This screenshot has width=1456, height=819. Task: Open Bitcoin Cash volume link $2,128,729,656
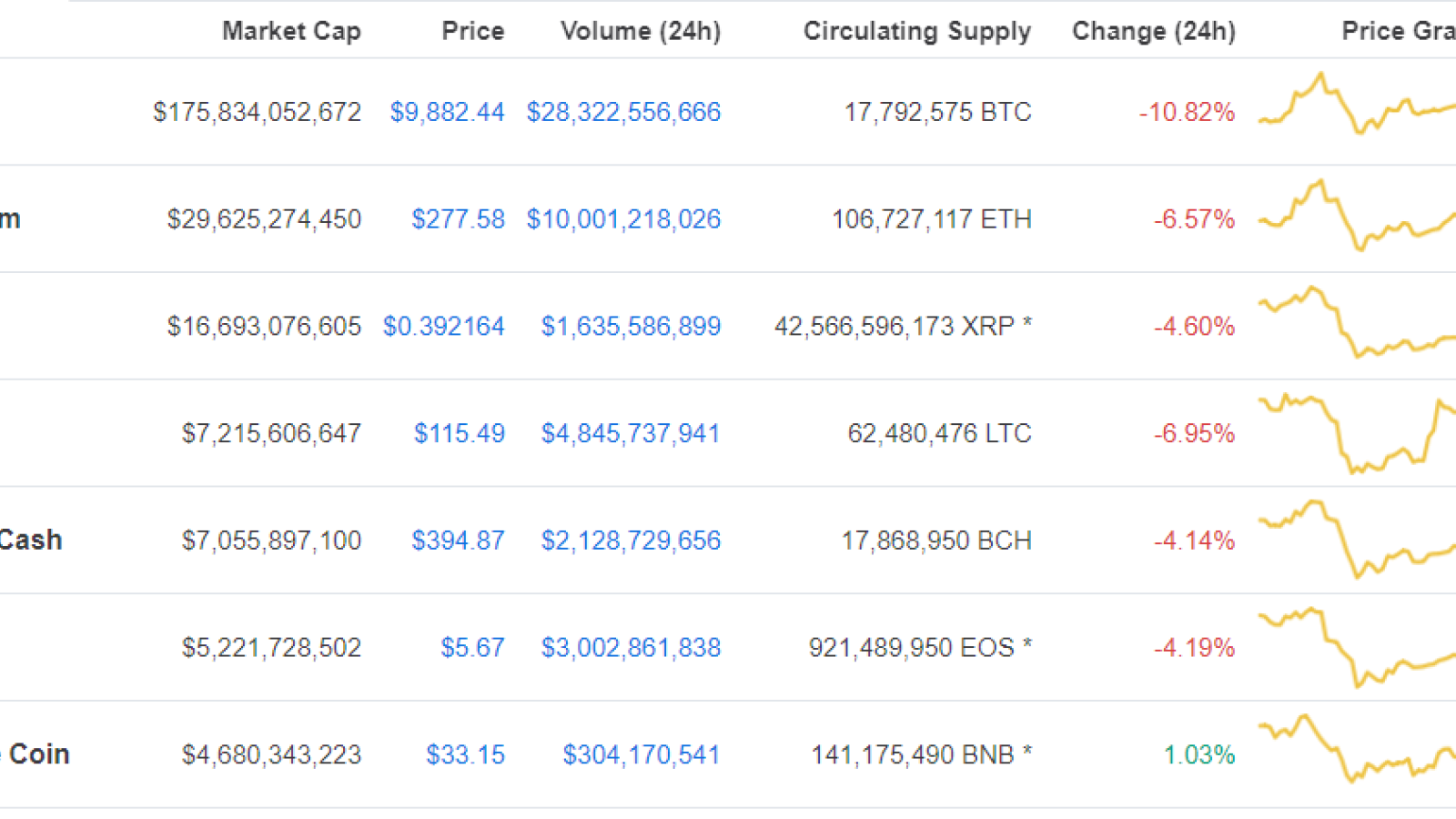pos(631,541)
